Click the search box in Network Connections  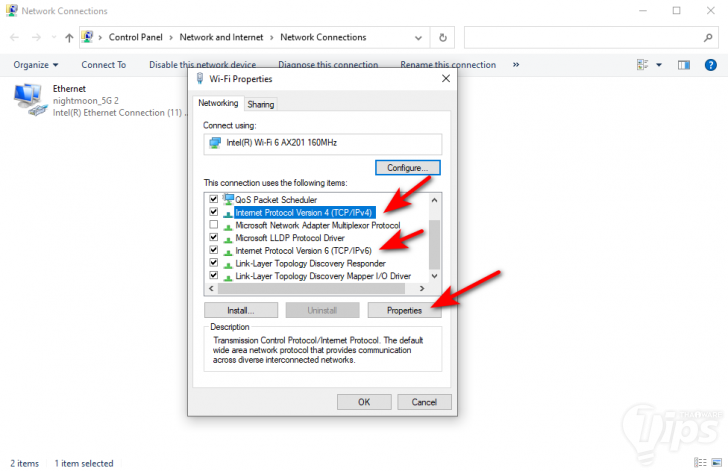click(x=590, y=38)
